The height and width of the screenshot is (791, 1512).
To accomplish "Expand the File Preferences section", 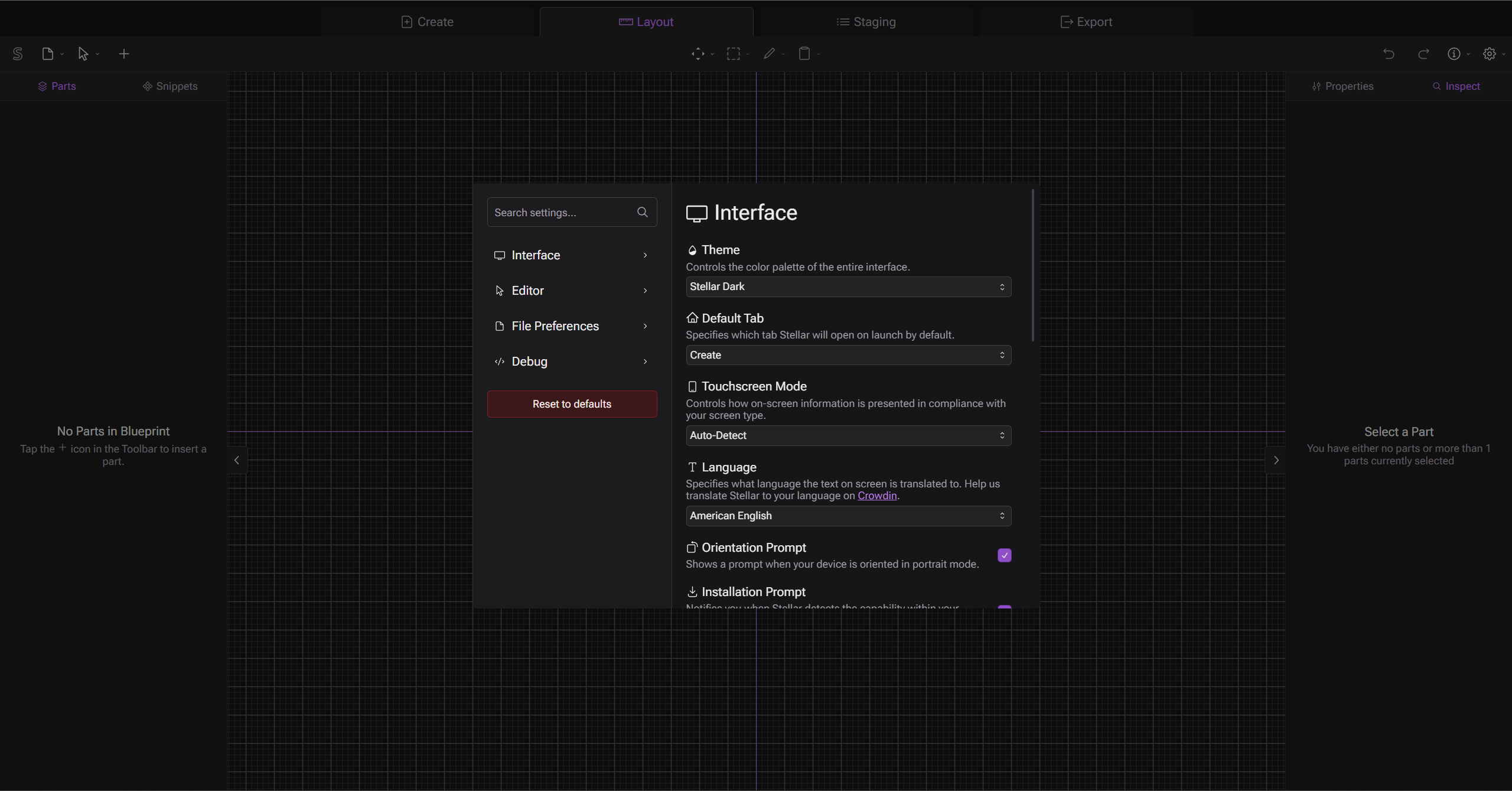I will (571, 325).
